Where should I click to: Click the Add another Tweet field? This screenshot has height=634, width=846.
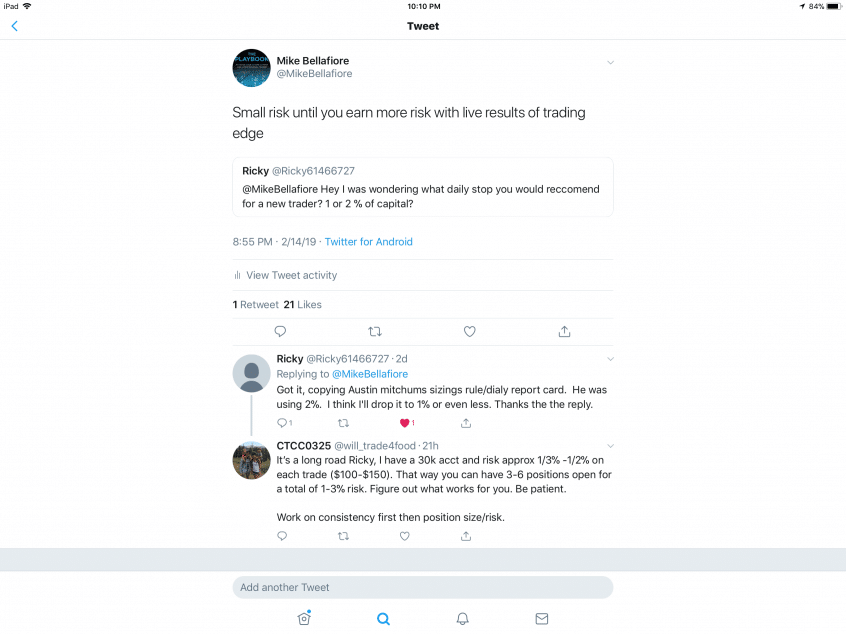point(422,587)
